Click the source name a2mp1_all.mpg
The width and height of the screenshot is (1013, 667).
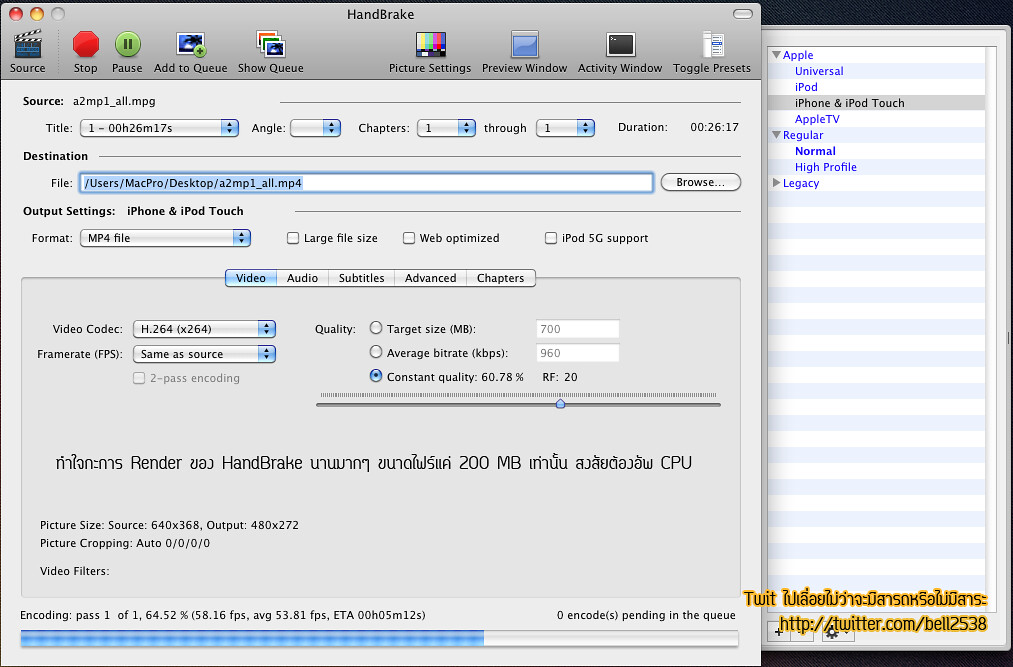[x=114, y=101]
